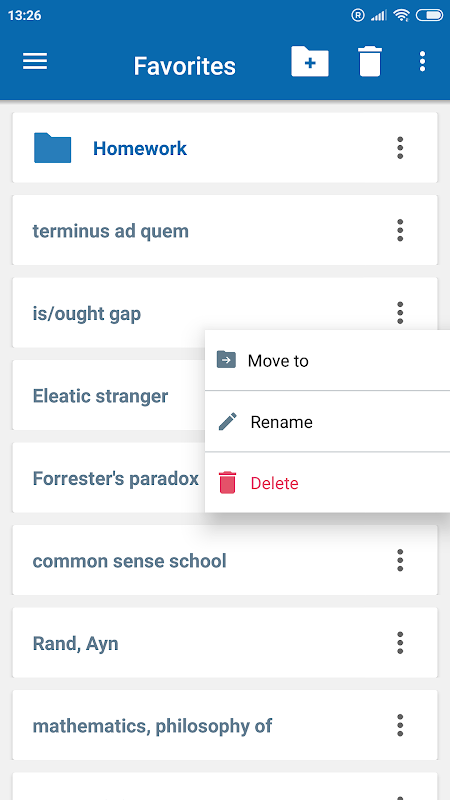Image resolution: width=450 pixels, height=800 pixels.
Task: Tap the new folder icon
Action: click(x=310, y=62)
